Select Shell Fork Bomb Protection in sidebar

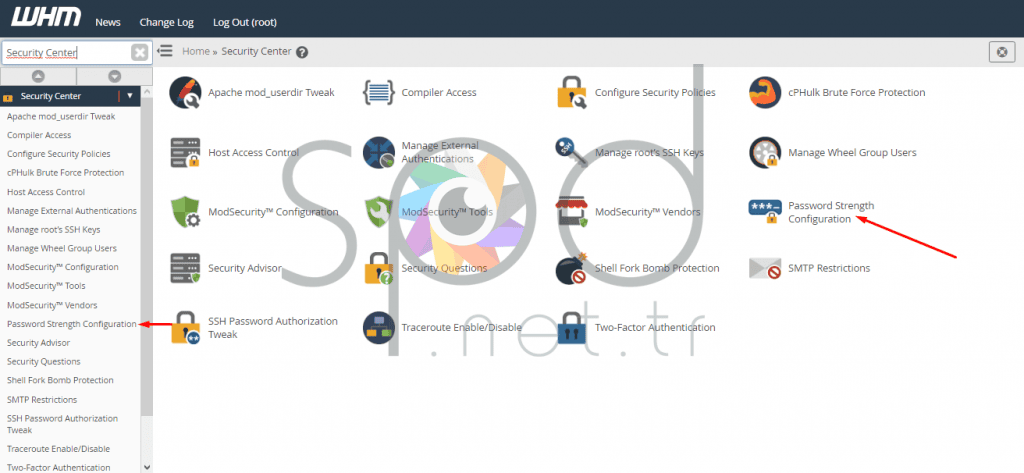[x=60, y=380]
